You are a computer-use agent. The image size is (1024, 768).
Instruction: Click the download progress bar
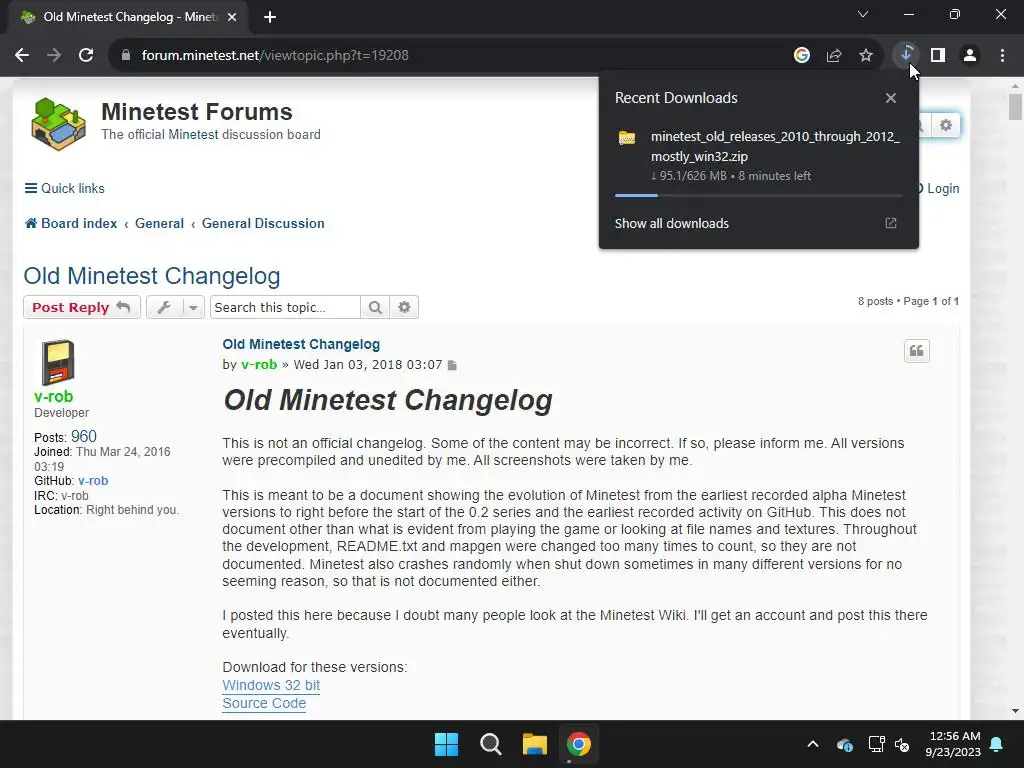tap(758, 195)
